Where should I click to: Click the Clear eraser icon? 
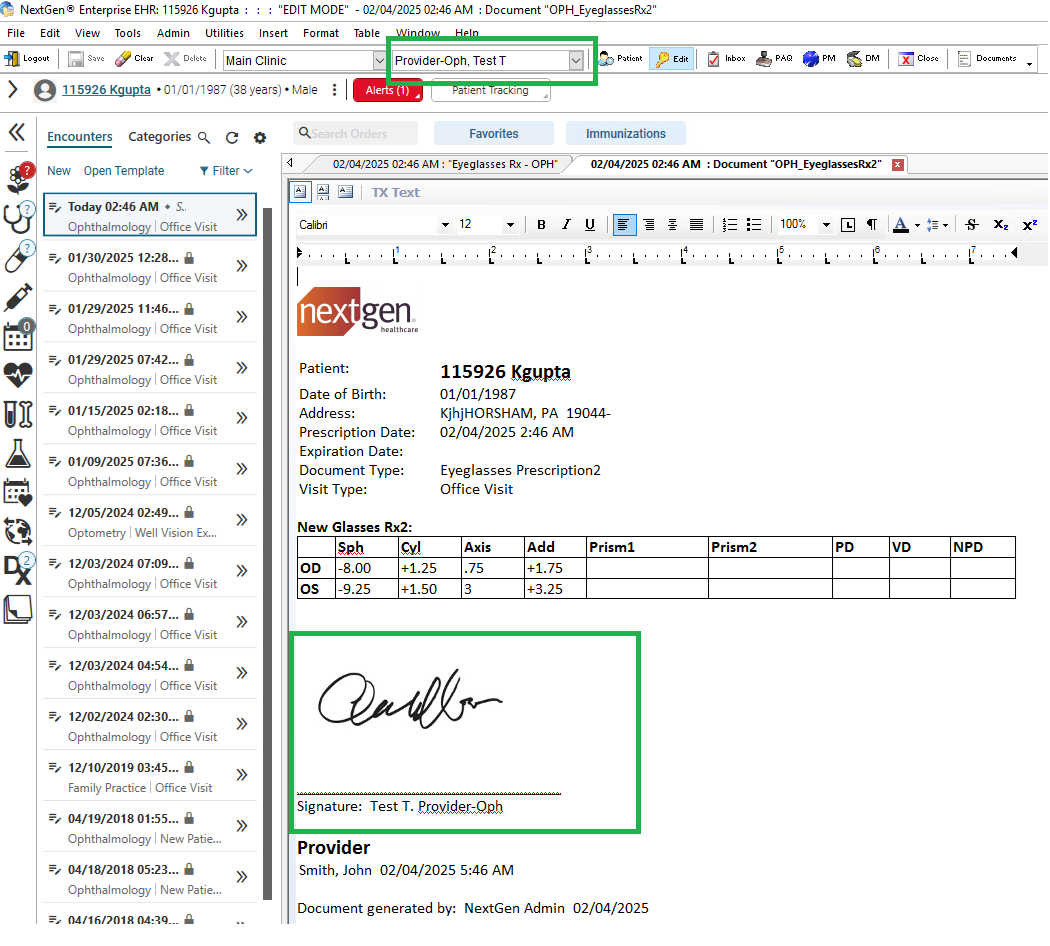point(134,59)
